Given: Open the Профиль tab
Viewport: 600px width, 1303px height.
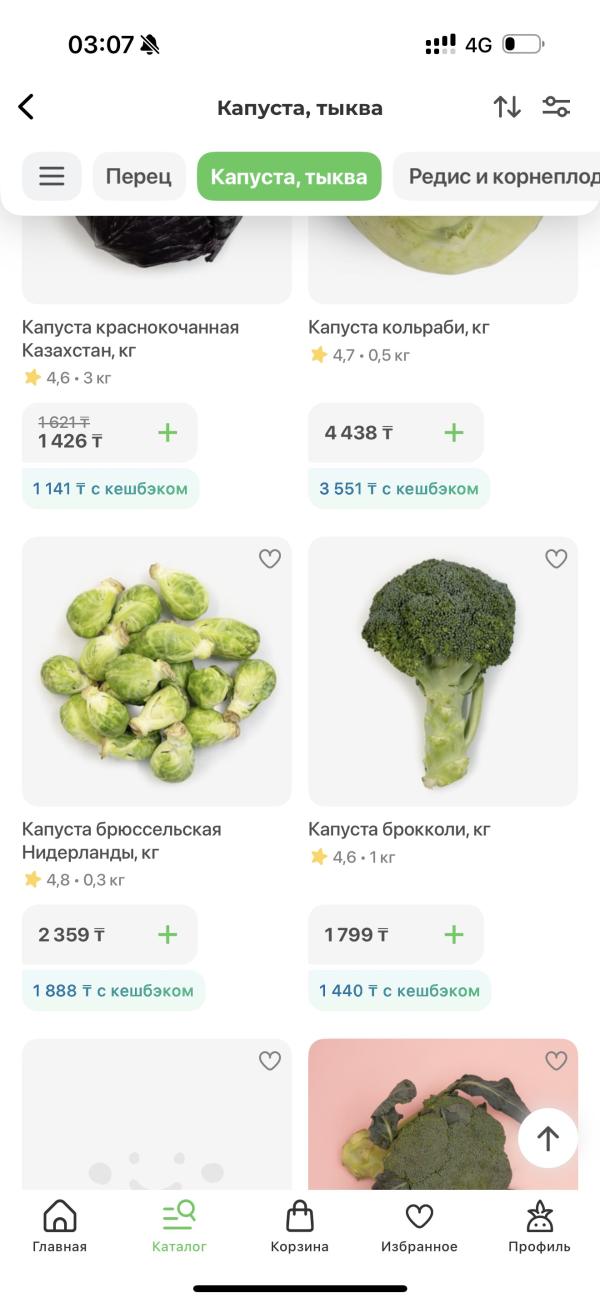Looking at the screenshot, I should click(x=539, y=1227).
